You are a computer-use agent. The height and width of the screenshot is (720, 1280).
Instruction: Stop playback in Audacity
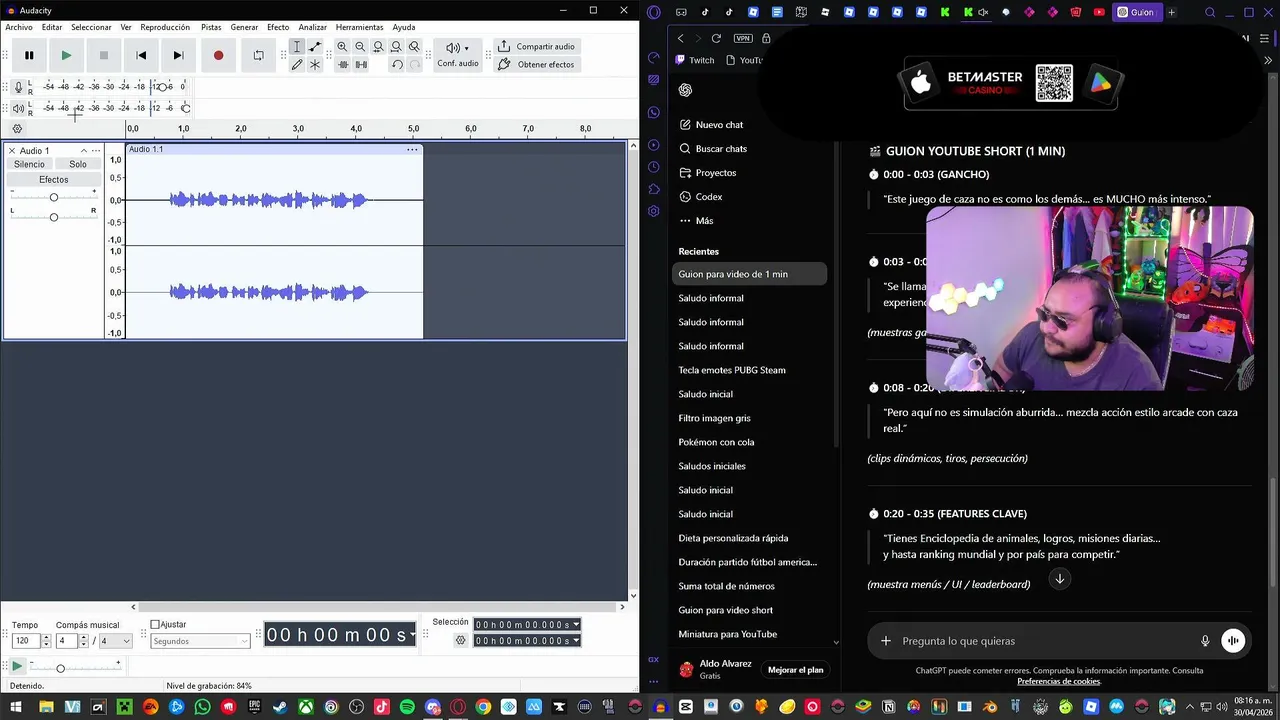point(103,55)
